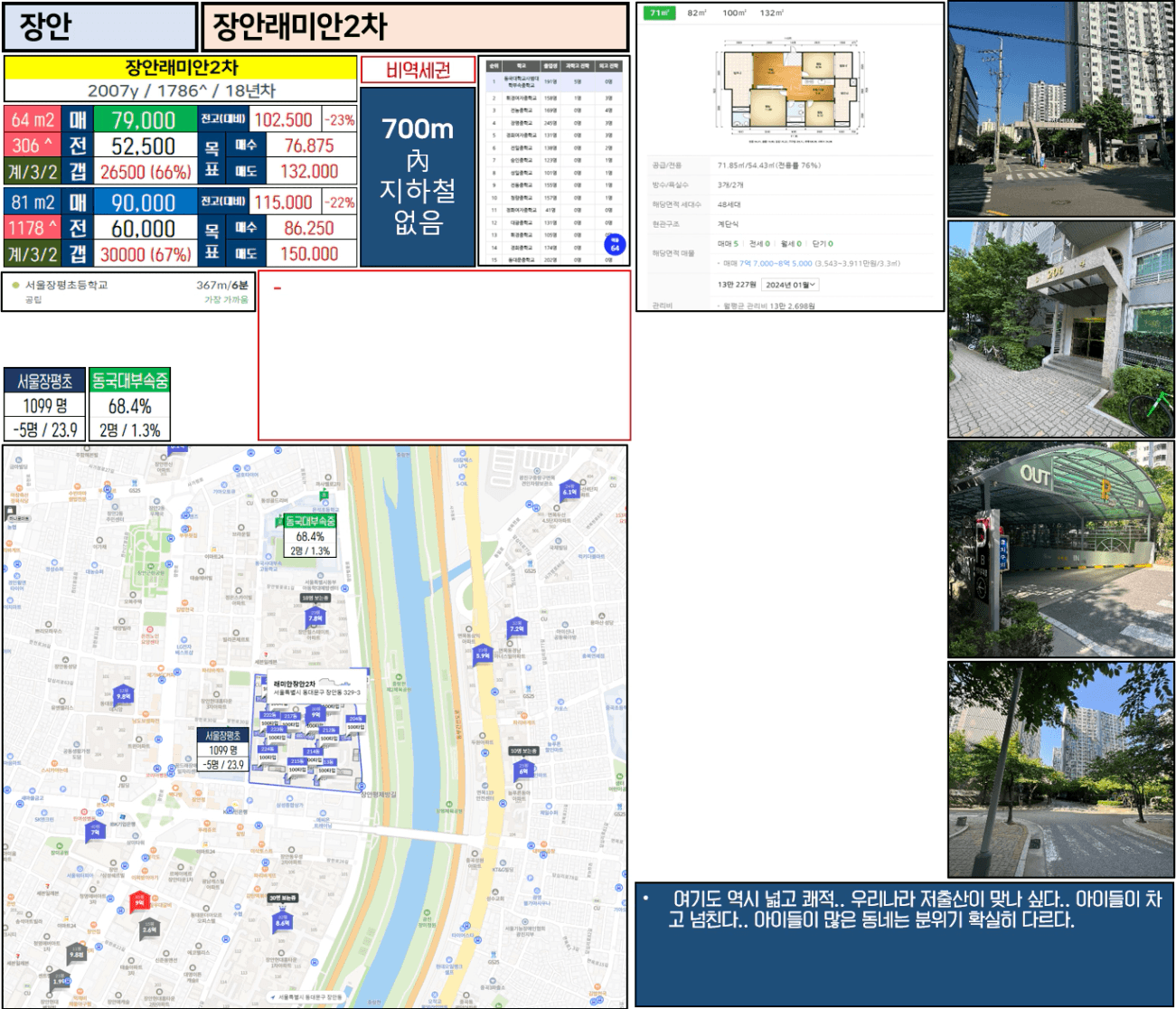Click the 102,500 previous high cell
Image resolution: width=1176 pixels, height=1009 pixels.
tap(284, 119)
